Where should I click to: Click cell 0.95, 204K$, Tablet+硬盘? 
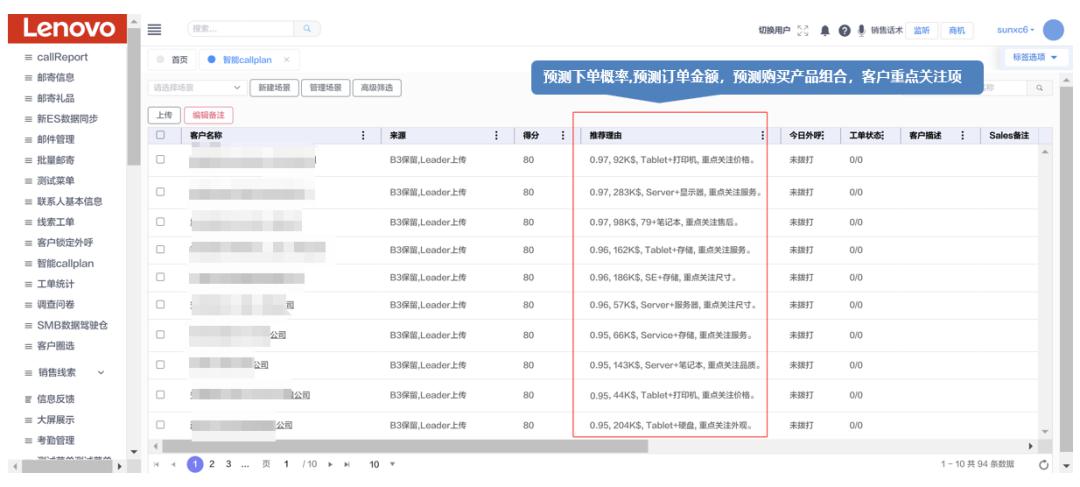pos(670,425)
